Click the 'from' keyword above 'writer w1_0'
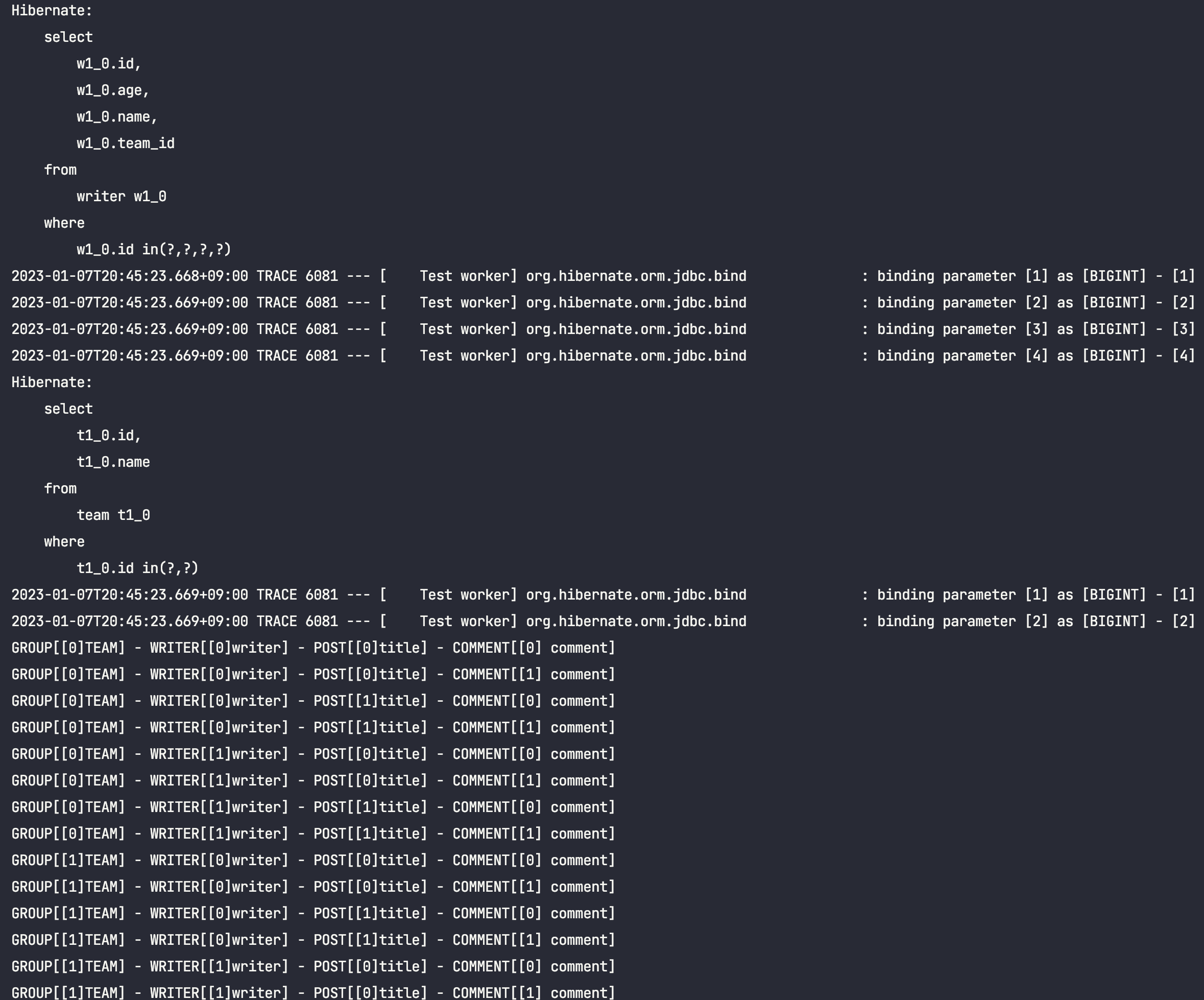 coord(60,170)
